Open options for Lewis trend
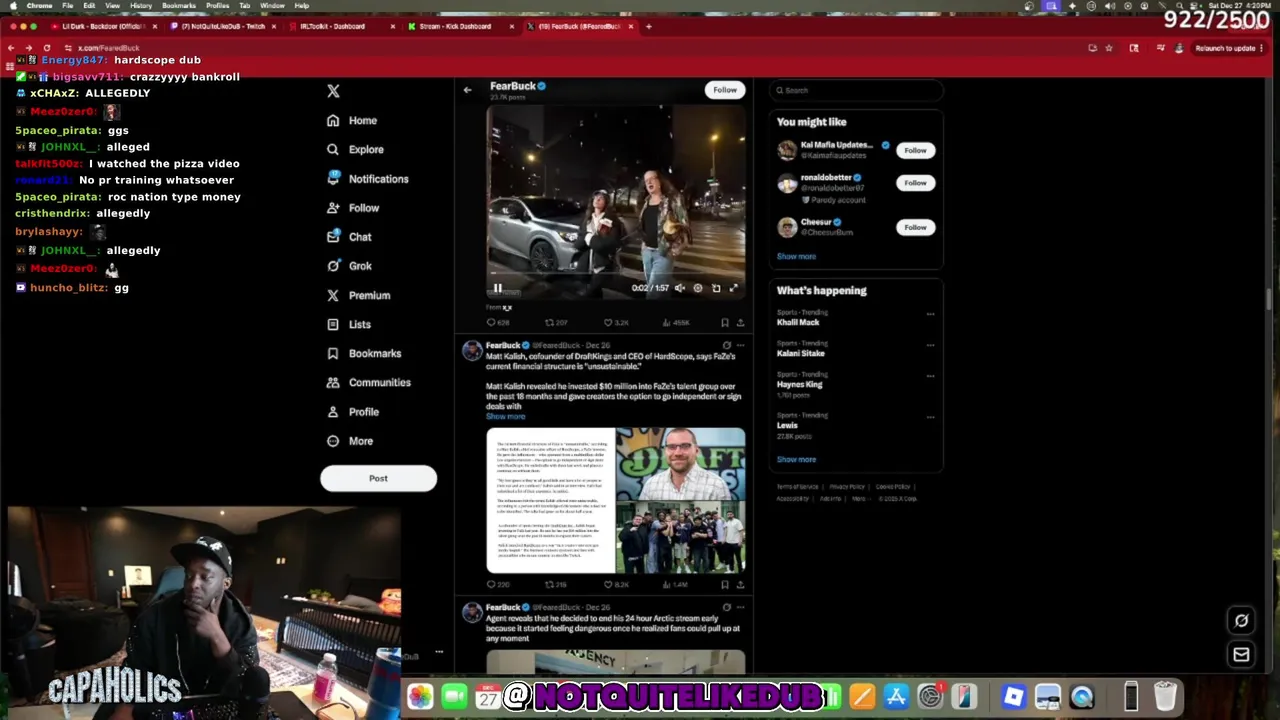1280x720 pixels. [930, 417]
